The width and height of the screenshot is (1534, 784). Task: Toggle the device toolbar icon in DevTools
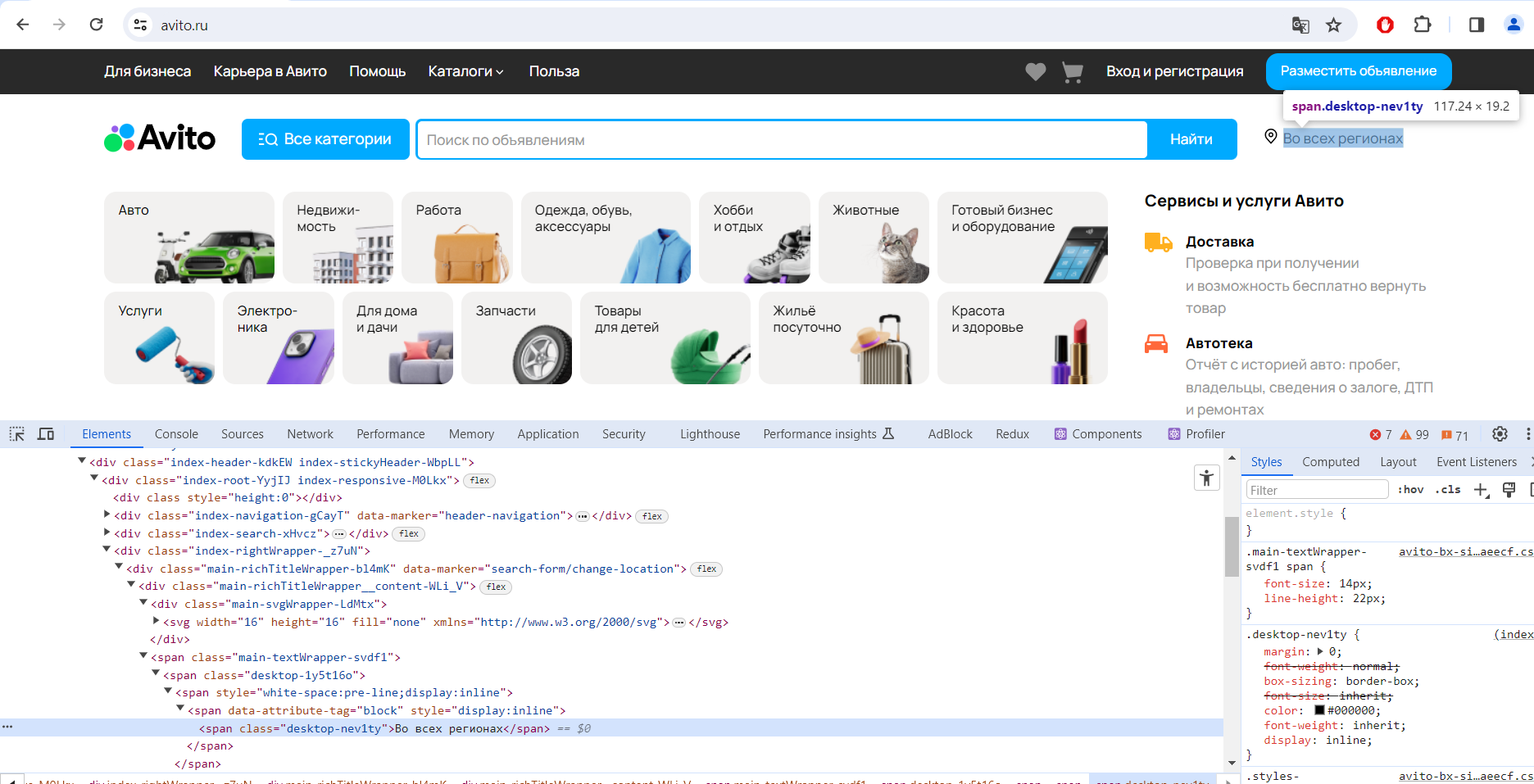click(46, 434)
